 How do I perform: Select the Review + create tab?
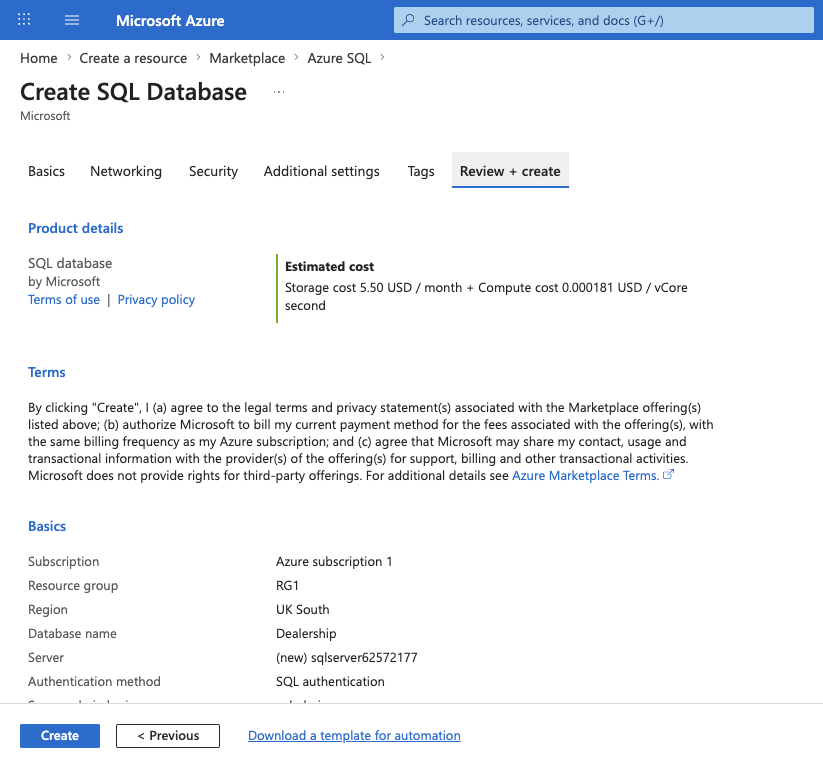[510, 171]
